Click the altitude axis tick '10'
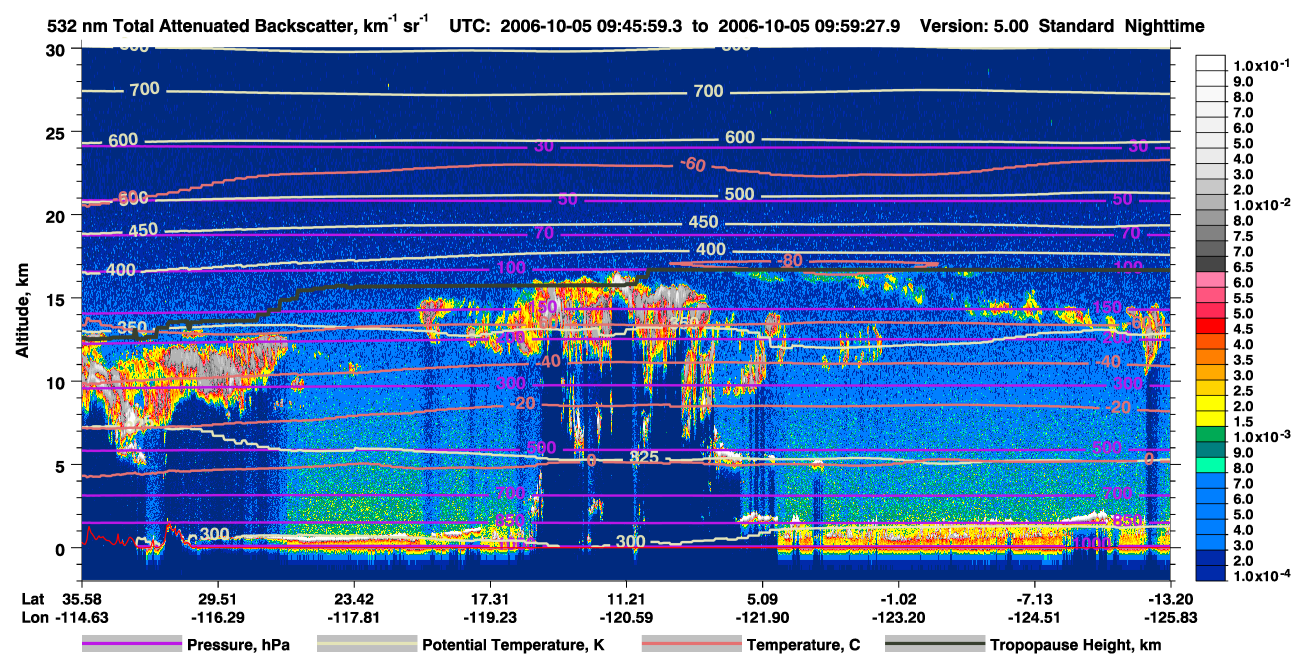 [x=56, y=382]
